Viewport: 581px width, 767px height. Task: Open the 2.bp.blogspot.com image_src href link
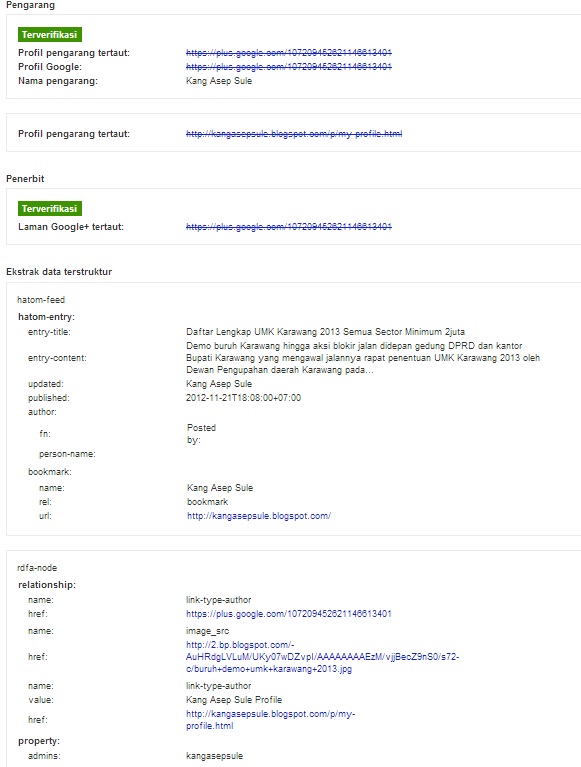(322, 656)
